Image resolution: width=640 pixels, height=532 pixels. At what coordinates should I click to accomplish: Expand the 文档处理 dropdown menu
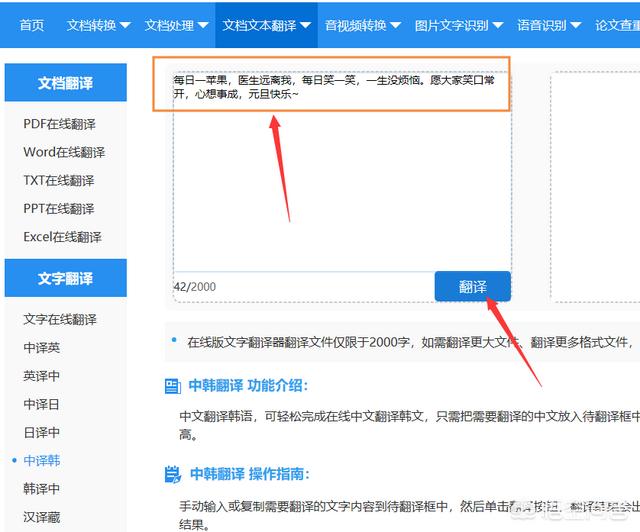coord(176,24)
